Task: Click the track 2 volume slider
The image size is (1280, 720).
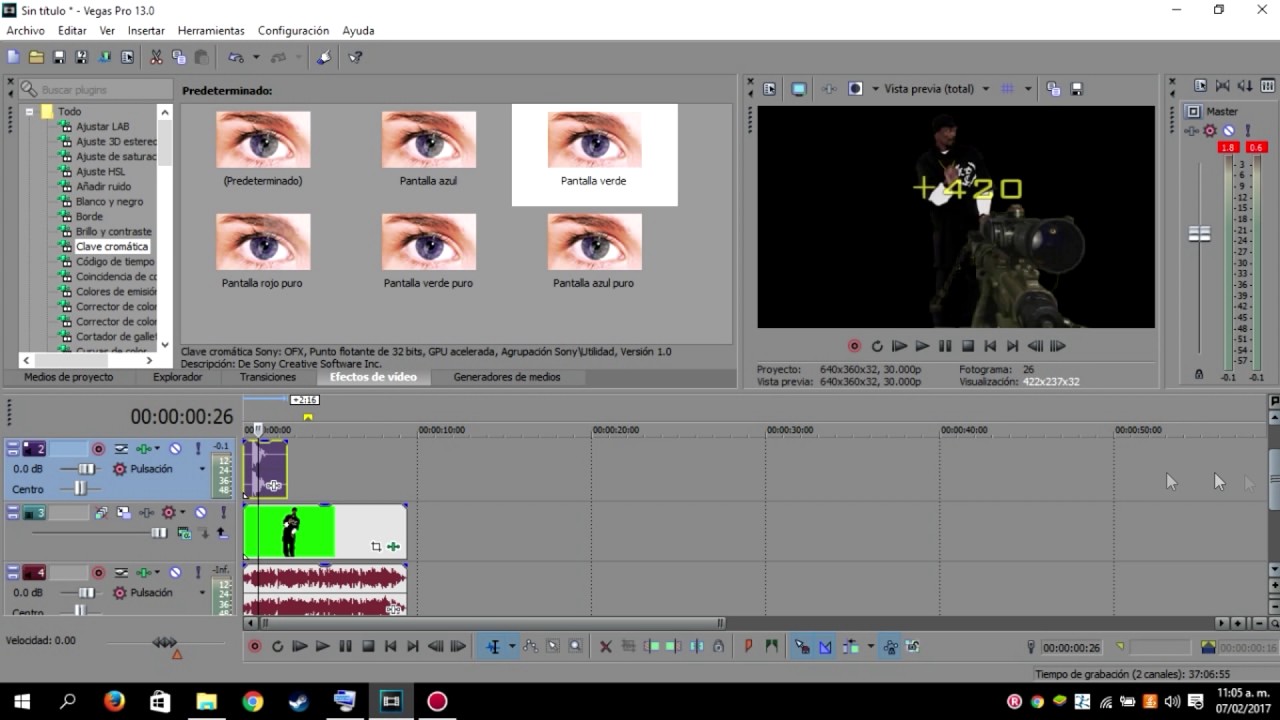Action: tap(87, 469)
